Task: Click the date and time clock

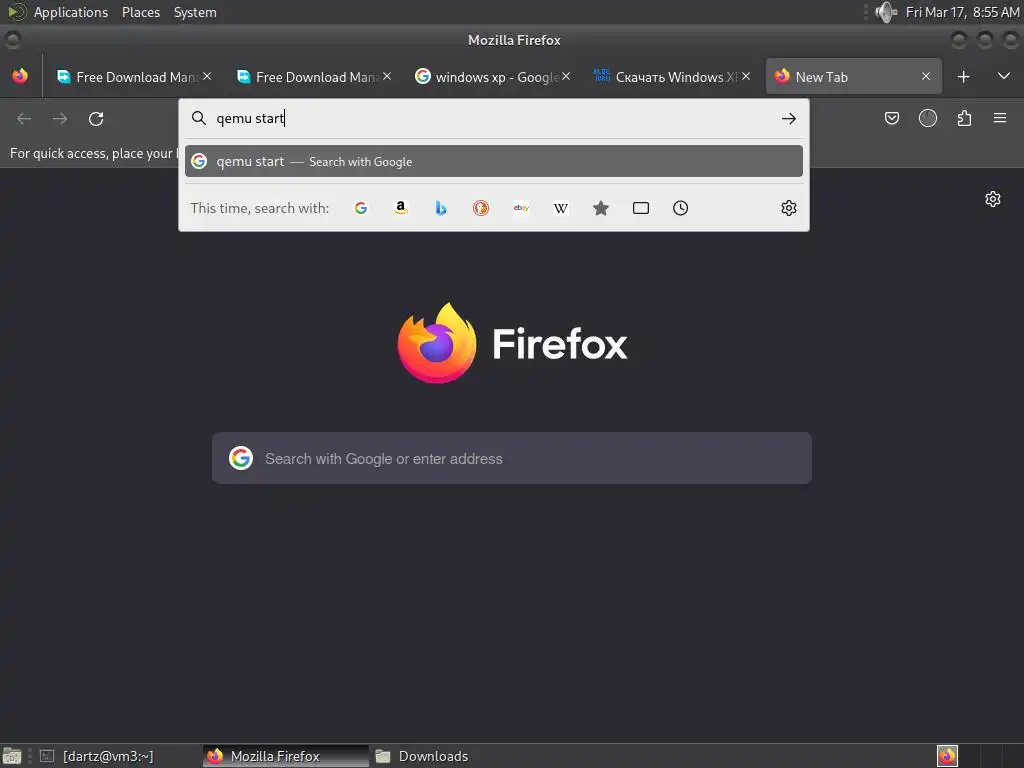Action: (962, 12)
